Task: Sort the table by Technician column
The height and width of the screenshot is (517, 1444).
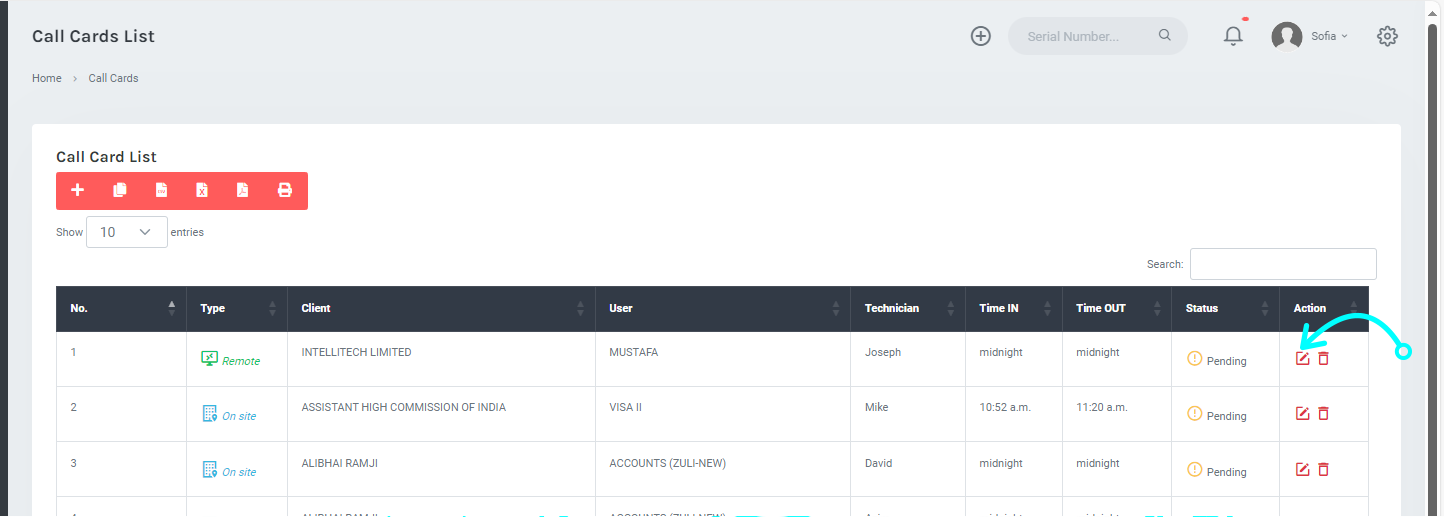Action: pyautogui.click(x=908, y=309)
